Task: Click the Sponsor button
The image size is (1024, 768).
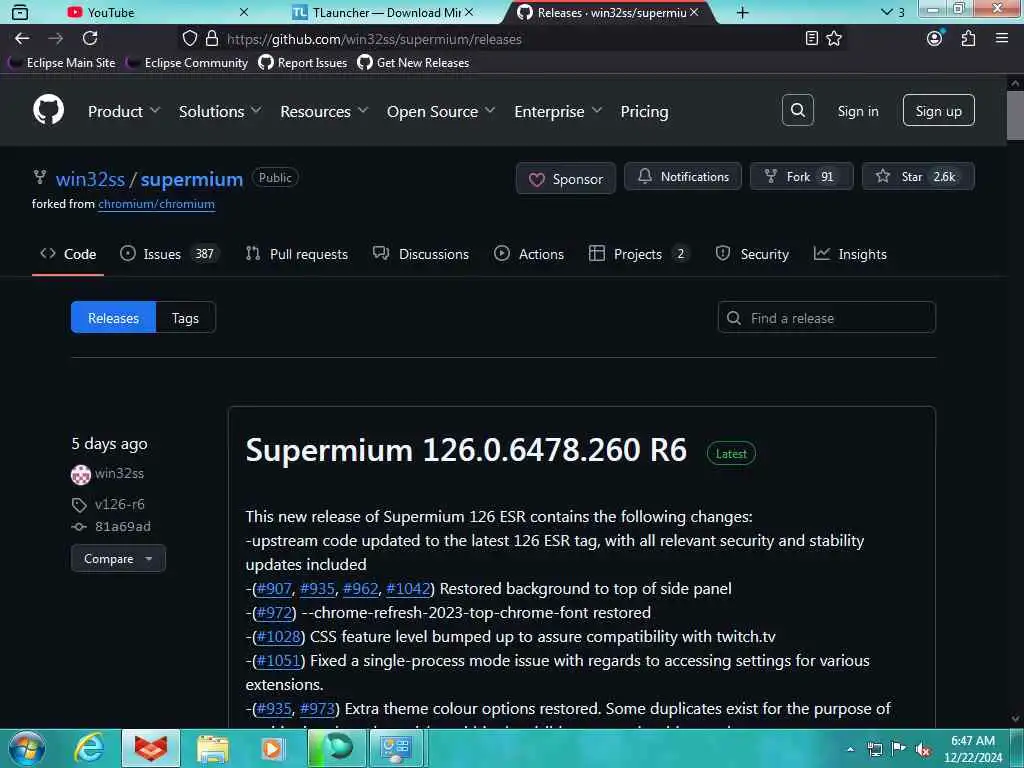Action: (x=566, y=179)
